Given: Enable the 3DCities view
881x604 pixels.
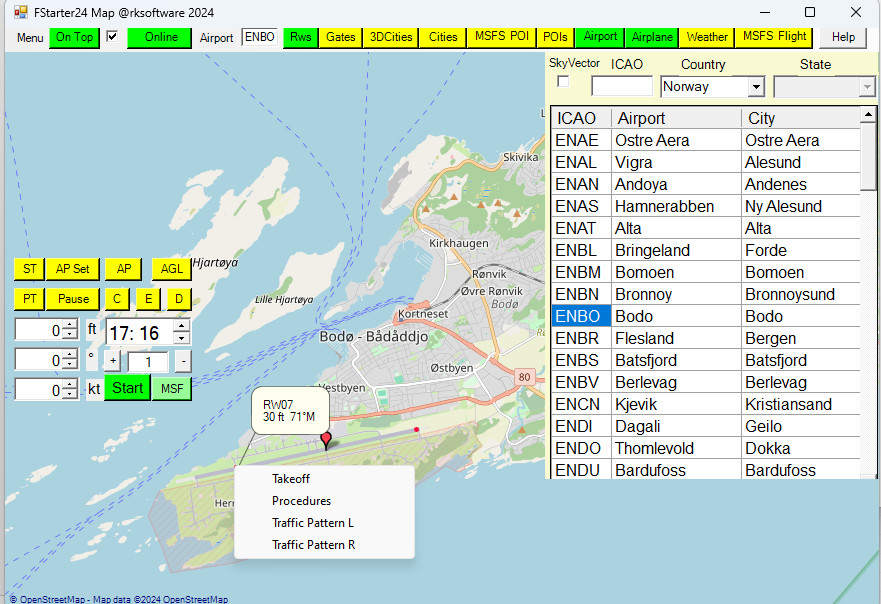Looking at the screenshot, I should 389,37.
